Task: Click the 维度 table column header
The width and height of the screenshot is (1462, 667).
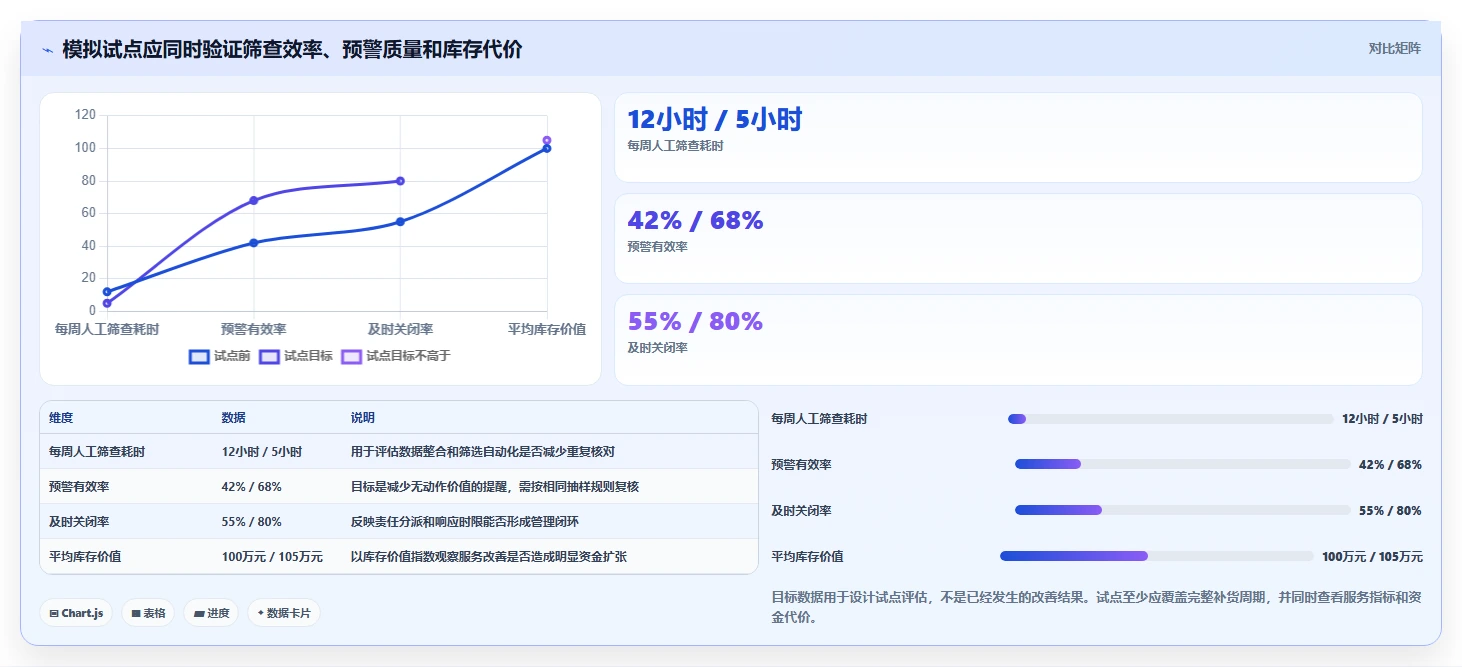Action: 61,418
